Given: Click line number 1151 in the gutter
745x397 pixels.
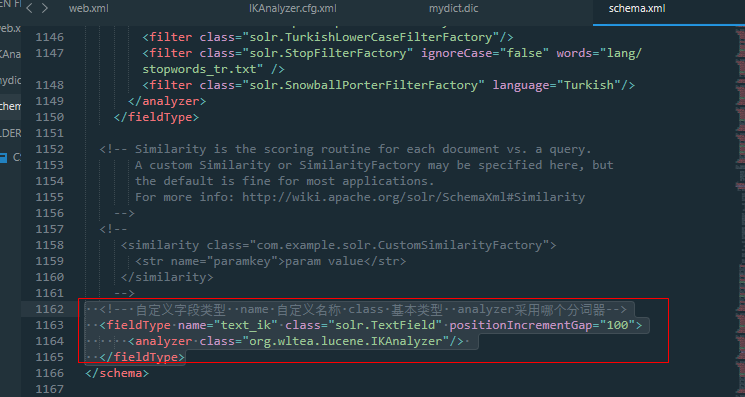Looking at the screenshot, I should pos(49,133).
